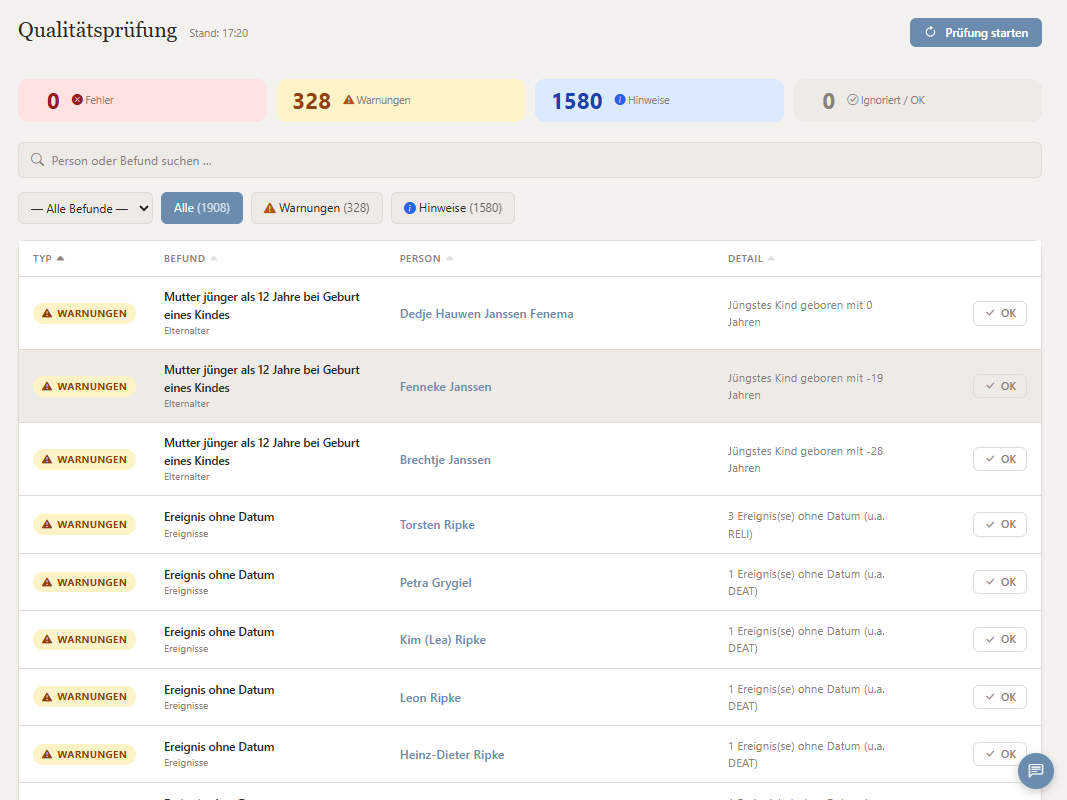Image resolution: width=1067 pixels, height=800 pixels.
Task: Open the Alle Befunde dropdown
Action: point(86,208)
